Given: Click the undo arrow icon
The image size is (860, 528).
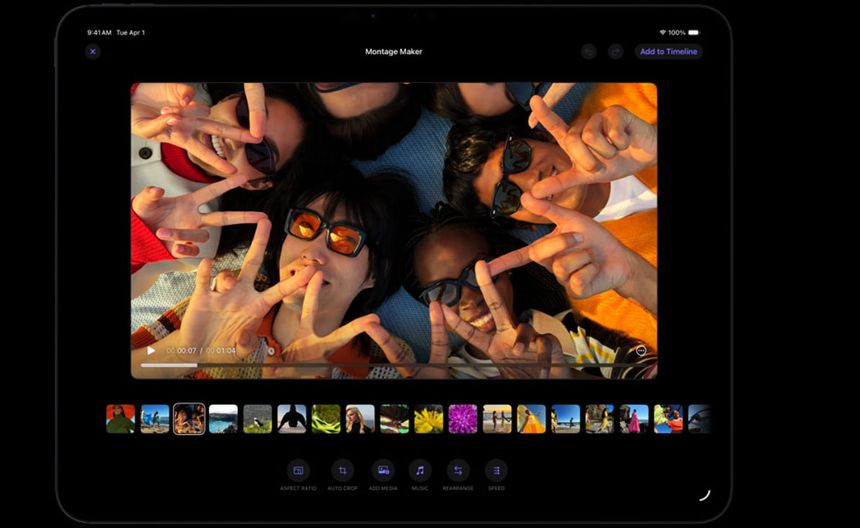Looking at the screenshot, I should [x=589, y=51].
